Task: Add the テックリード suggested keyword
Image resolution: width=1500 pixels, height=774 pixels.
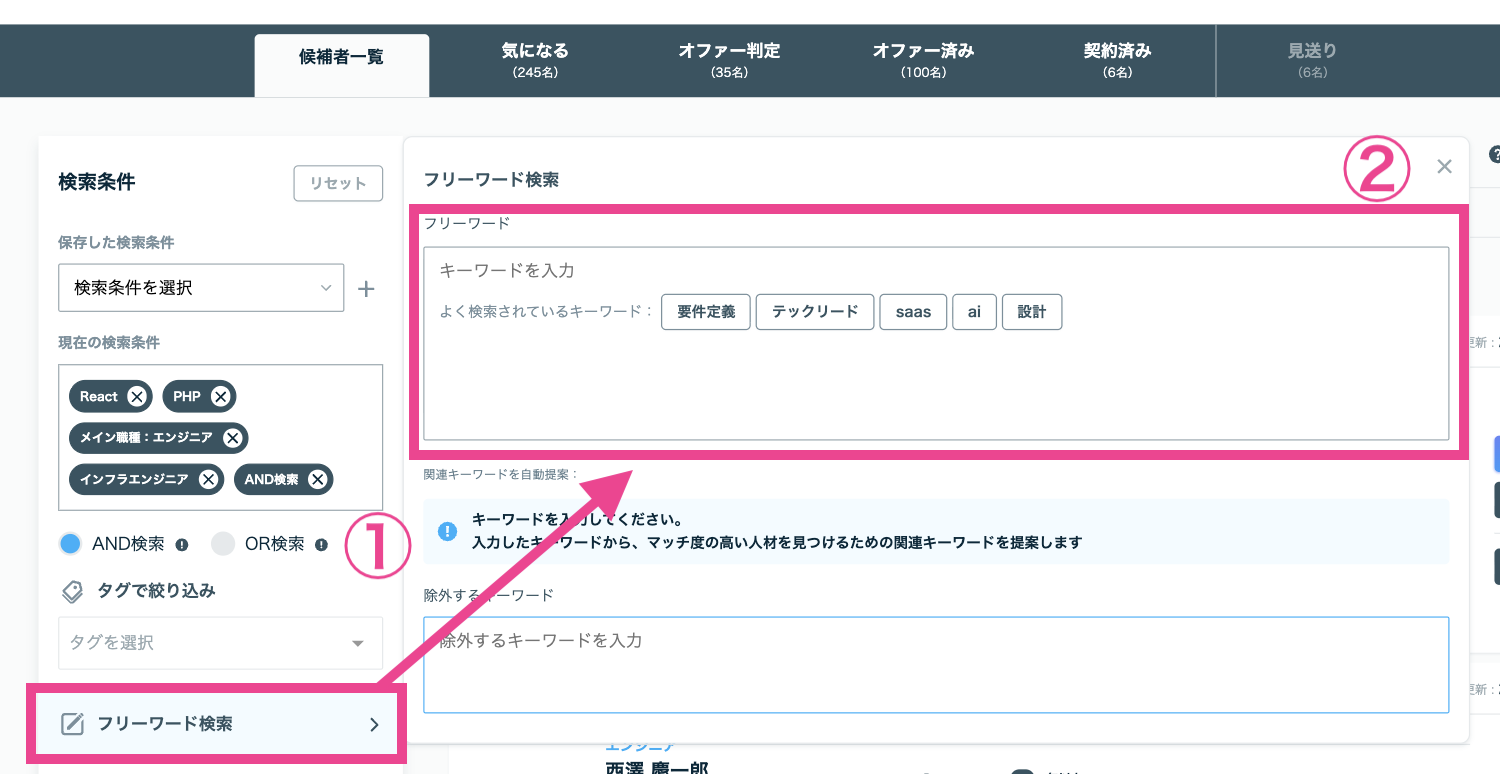Action: pyautogui.click(x=815, y=312)
